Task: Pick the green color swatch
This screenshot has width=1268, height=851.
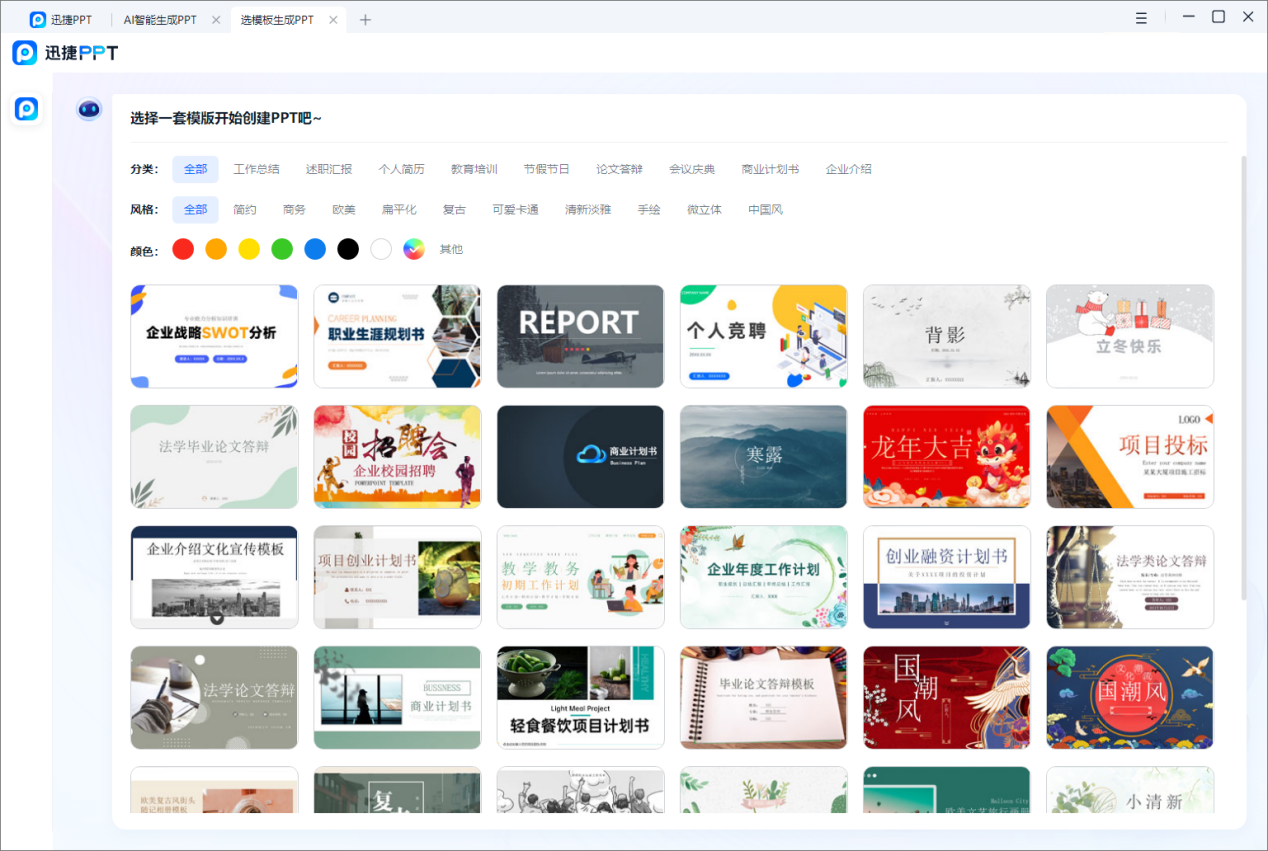Action: click(282, 249)
